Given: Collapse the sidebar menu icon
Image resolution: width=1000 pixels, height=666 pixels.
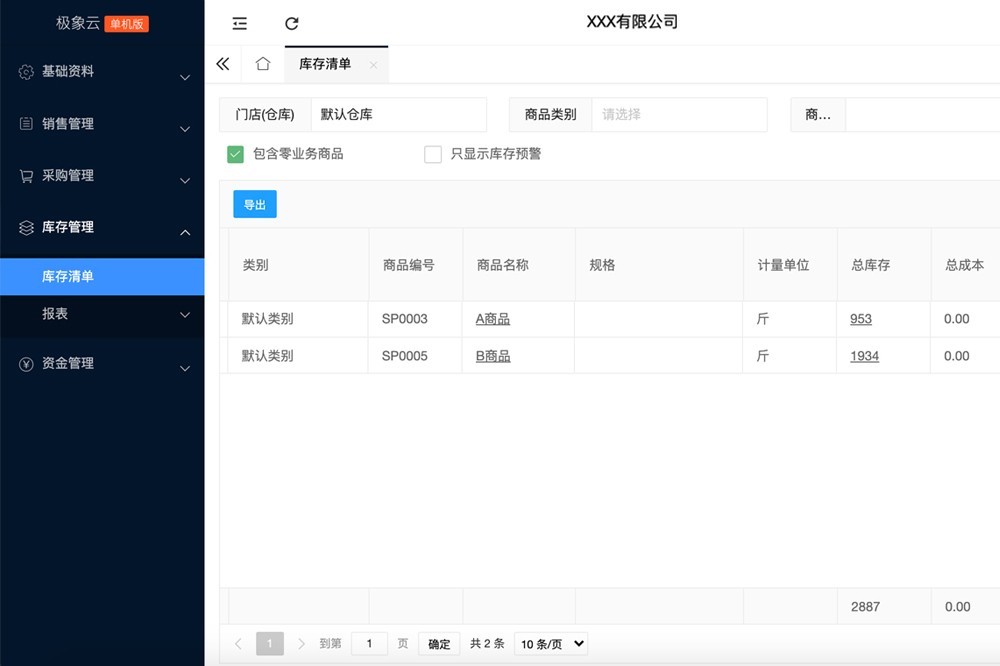Looking at the screenshot, I should [238, 22].
